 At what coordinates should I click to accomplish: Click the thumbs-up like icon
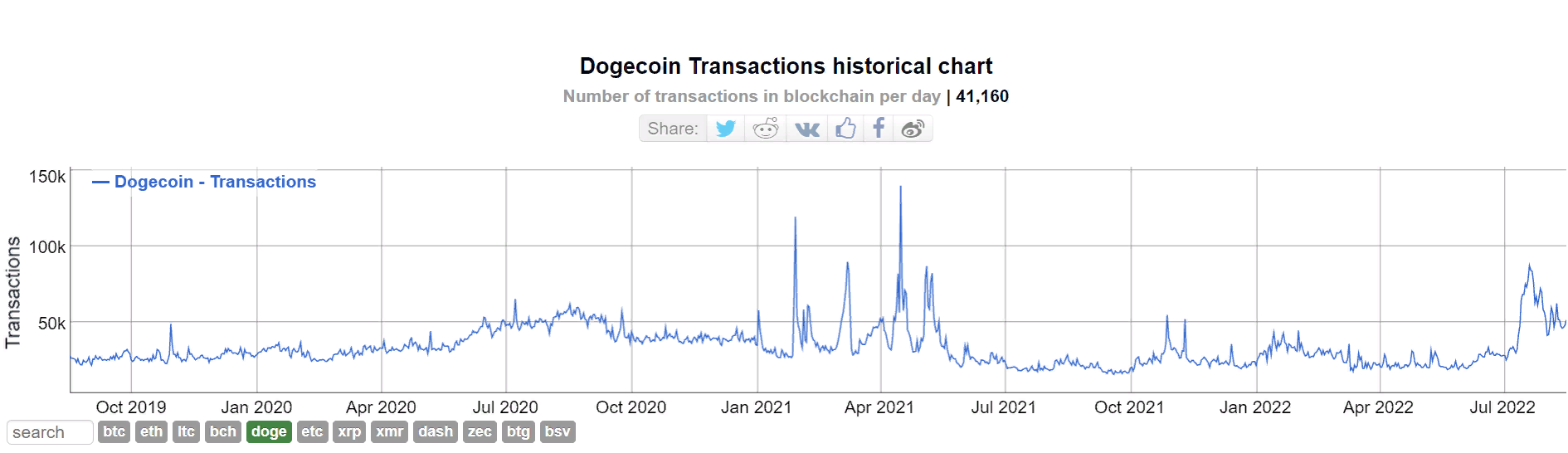845,129
